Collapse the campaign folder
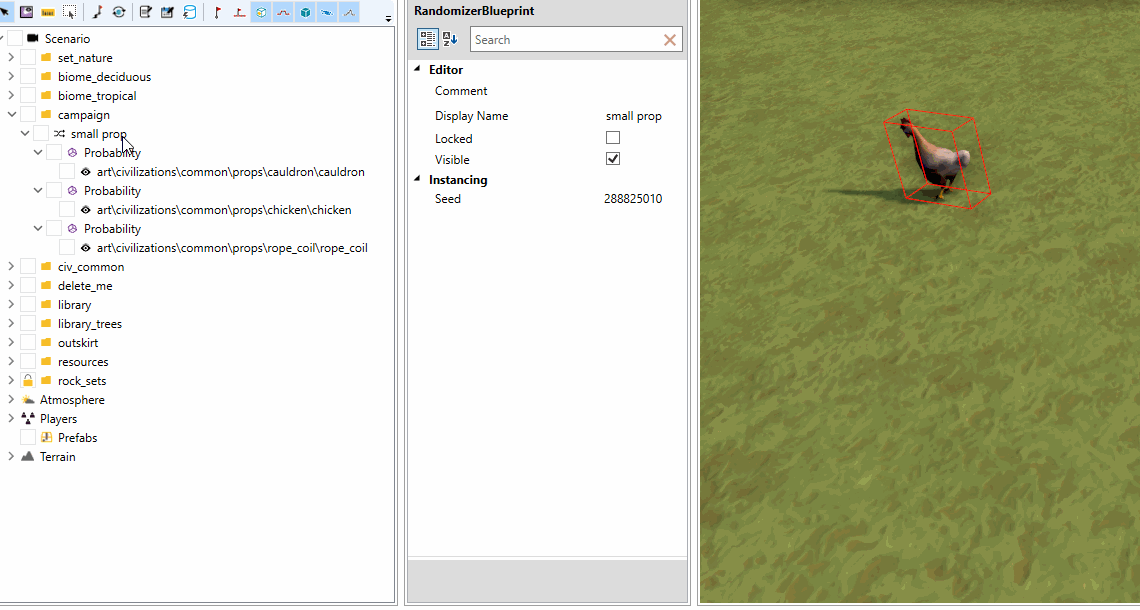This screenshot has height=610, width=1140. click(11, 114)
